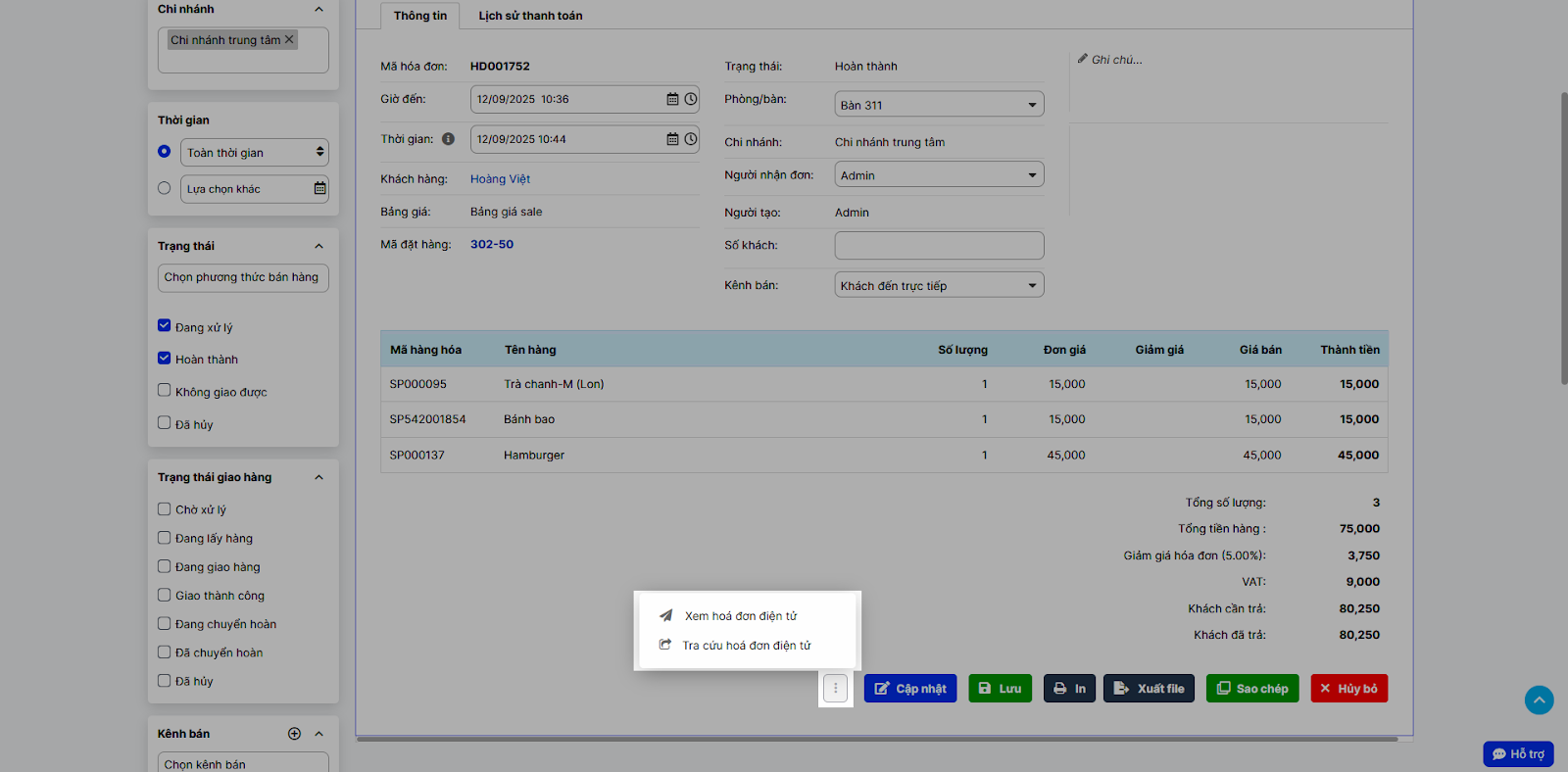Open the Người nhận đơn Admin dropdown
Image resolution: width=1568 pixels, height=772 pixels.
click(x=939, y=174)
